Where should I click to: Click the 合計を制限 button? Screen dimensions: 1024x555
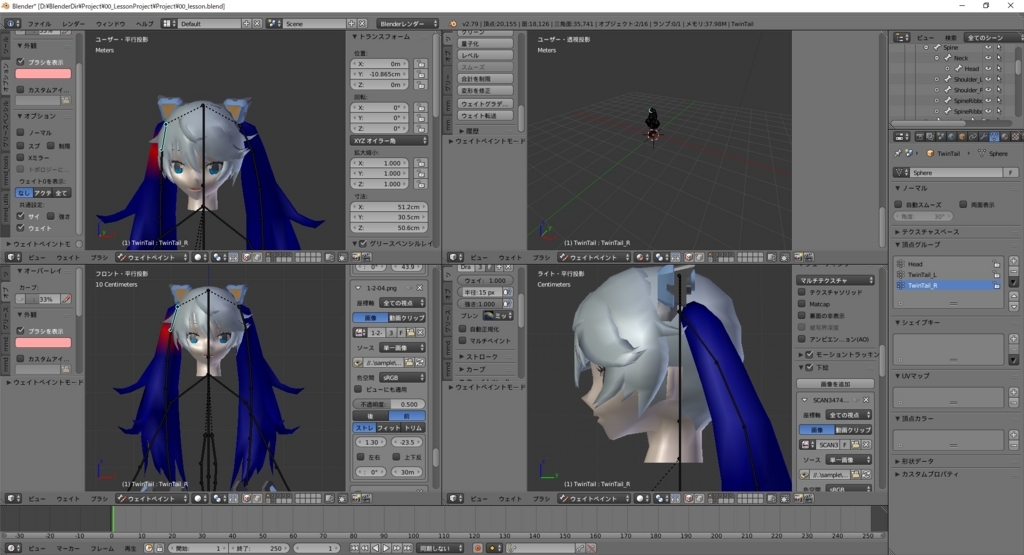[x=485, y=79]
